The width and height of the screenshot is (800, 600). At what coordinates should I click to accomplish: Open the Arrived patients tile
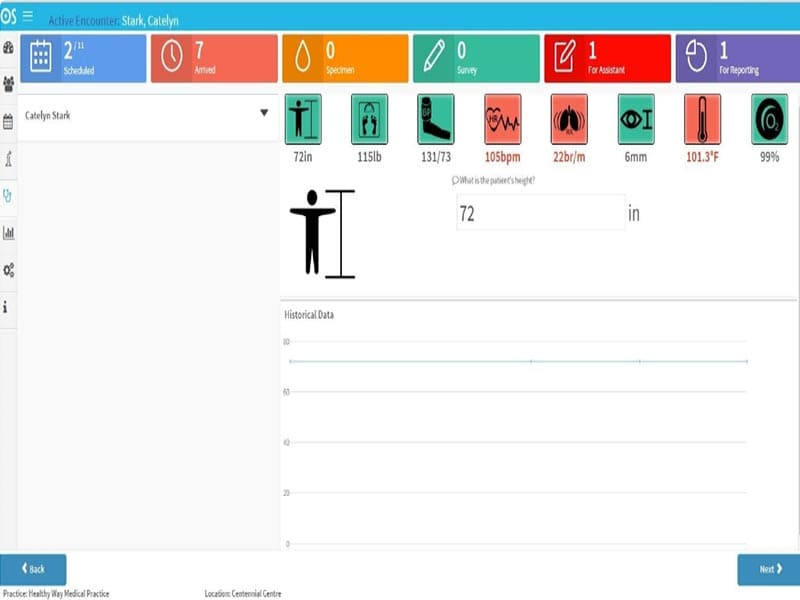(214, 58)
